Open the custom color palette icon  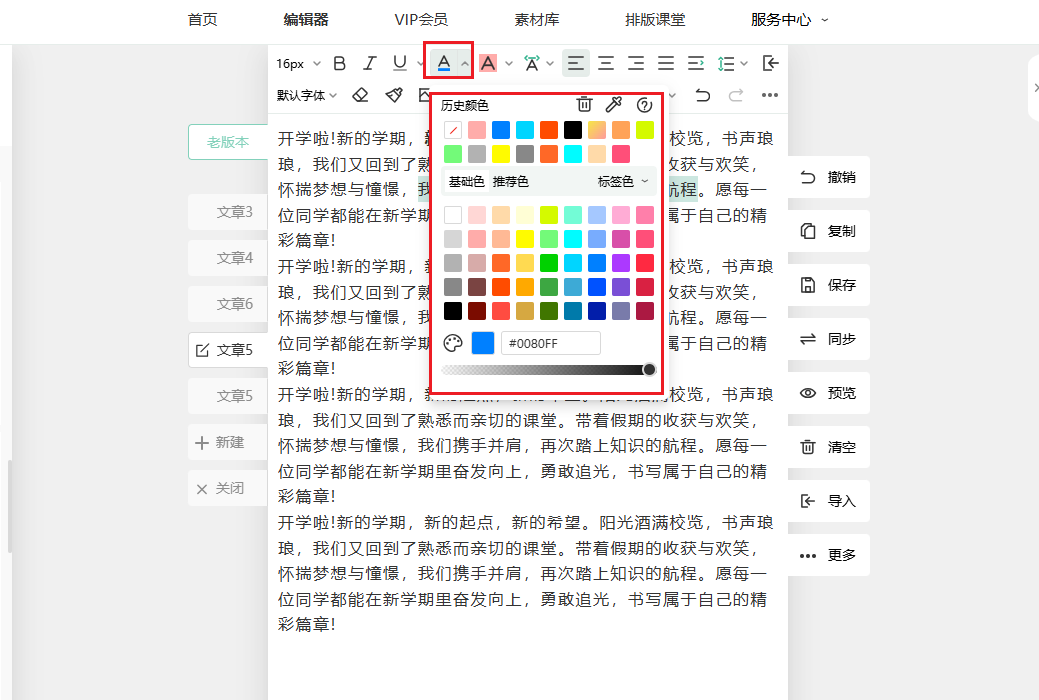(x=453, y=343)
